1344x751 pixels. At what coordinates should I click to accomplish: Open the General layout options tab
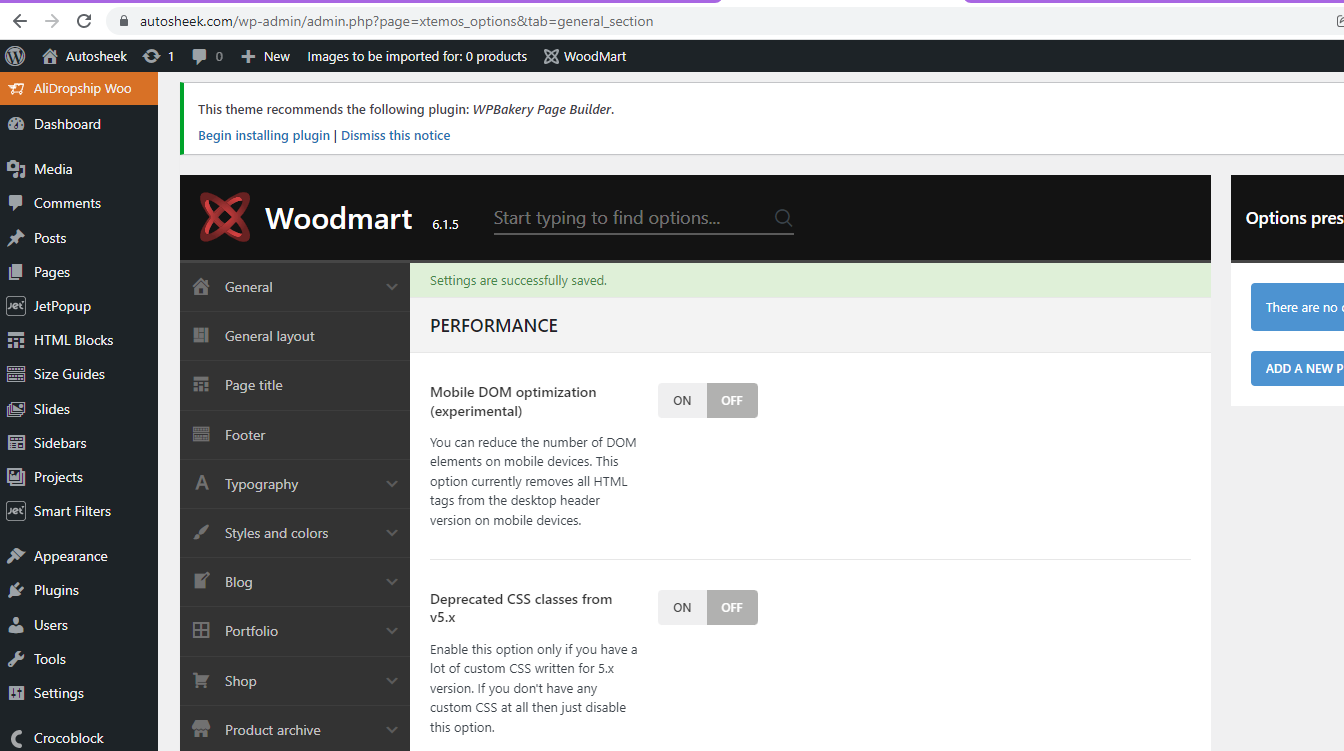[x=295, y=336]
